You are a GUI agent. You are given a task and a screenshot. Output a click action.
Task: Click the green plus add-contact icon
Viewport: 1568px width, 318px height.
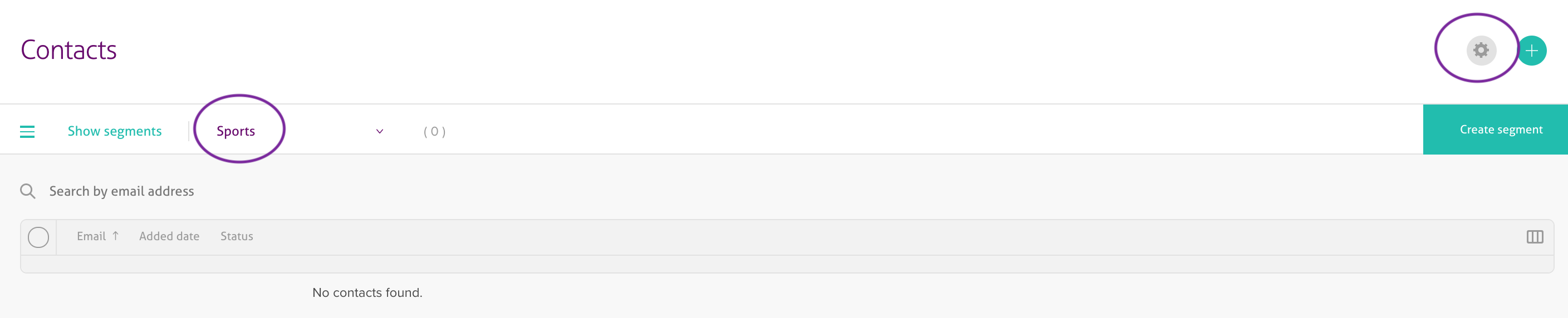coord(1531,51)
